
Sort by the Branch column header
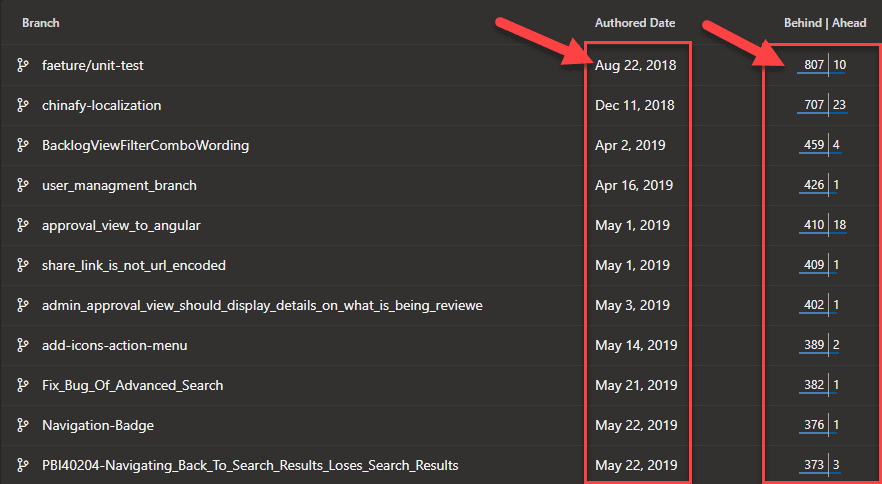tap(41, 22)
